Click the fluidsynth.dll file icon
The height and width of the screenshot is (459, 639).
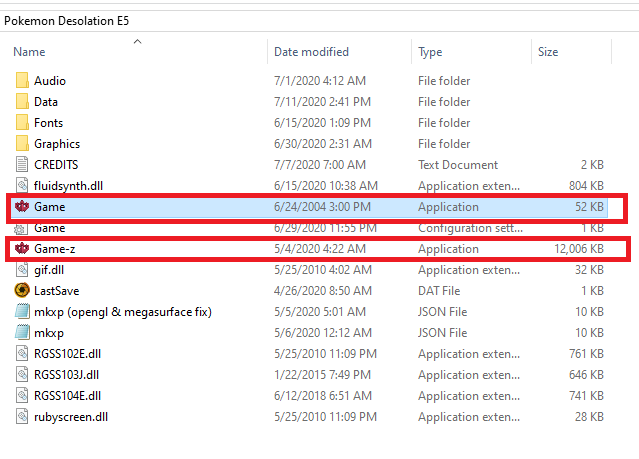click(x=22, y=186)
